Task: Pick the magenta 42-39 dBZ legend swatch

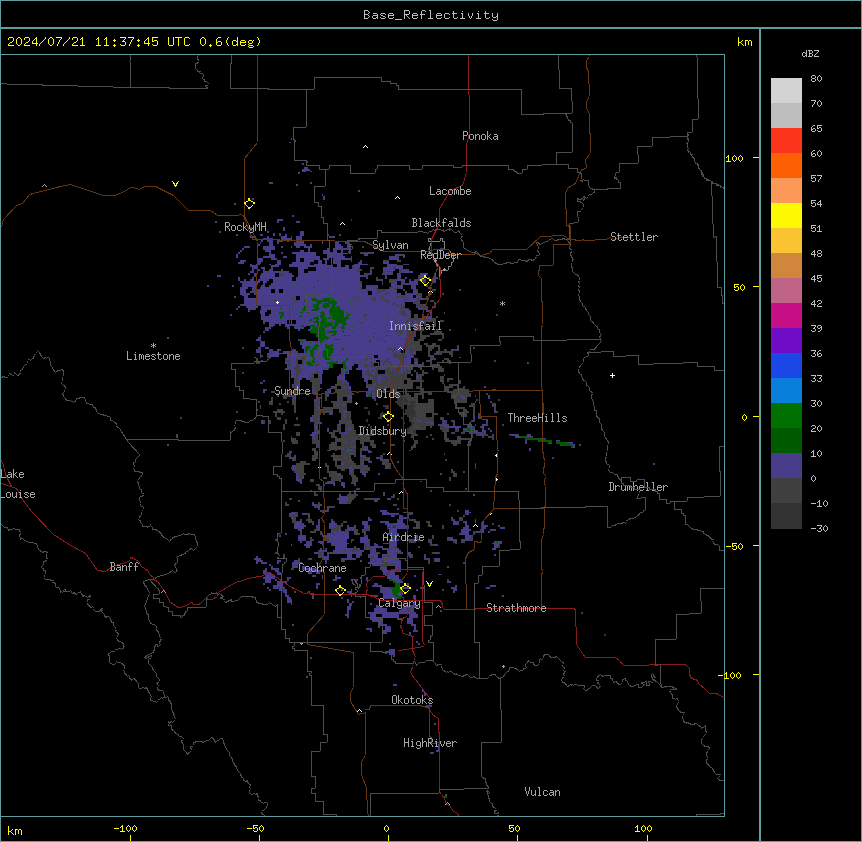Action: [786, 315]
